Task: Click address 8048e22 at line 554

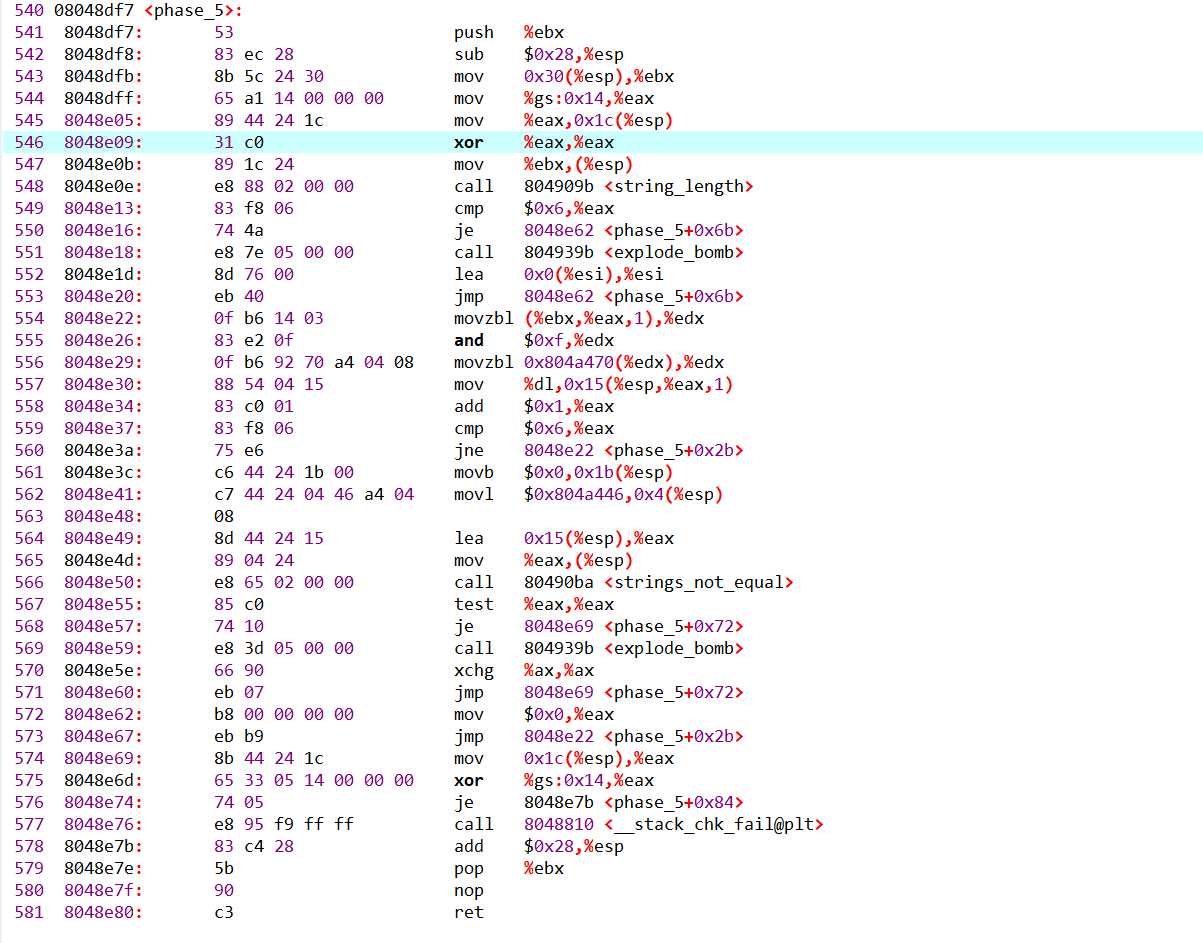Action: pos(103,318)
